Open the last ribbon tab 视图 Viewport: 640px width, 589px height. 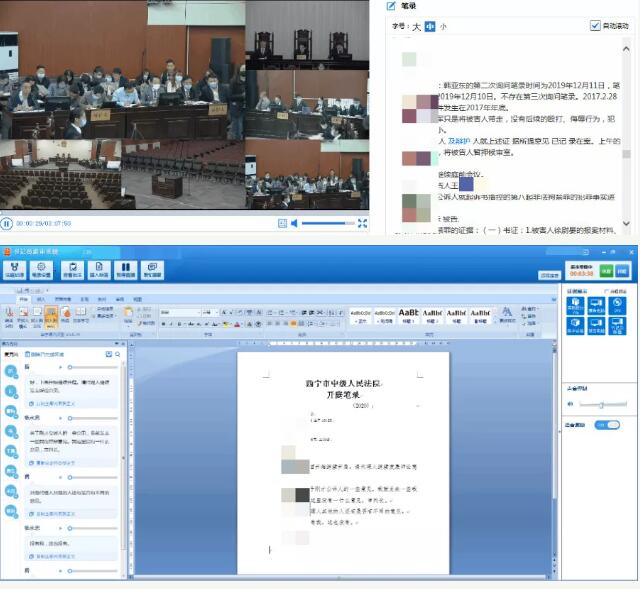(138, 299)
